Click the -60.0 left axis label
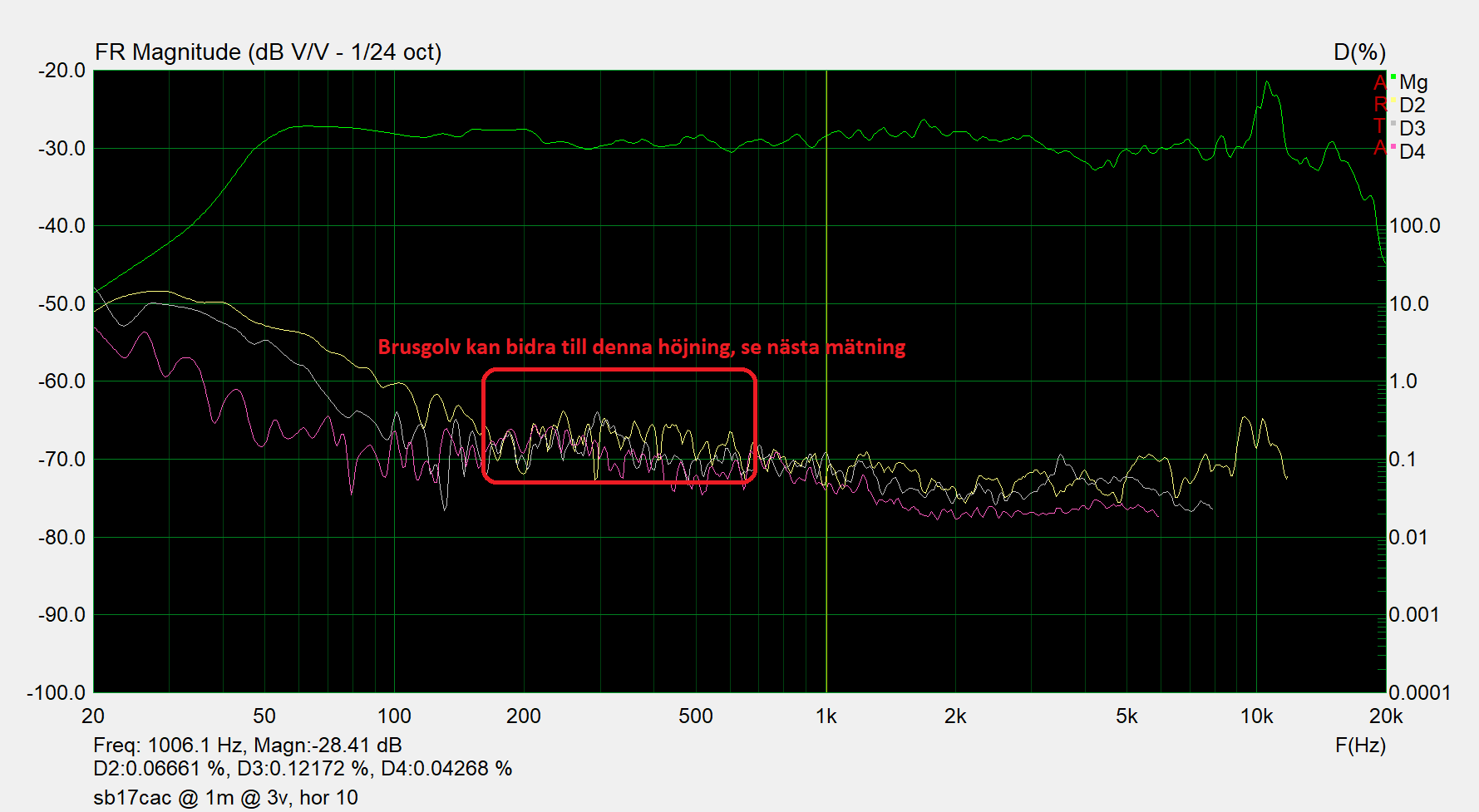The image size is (1479, 812). 62,381
